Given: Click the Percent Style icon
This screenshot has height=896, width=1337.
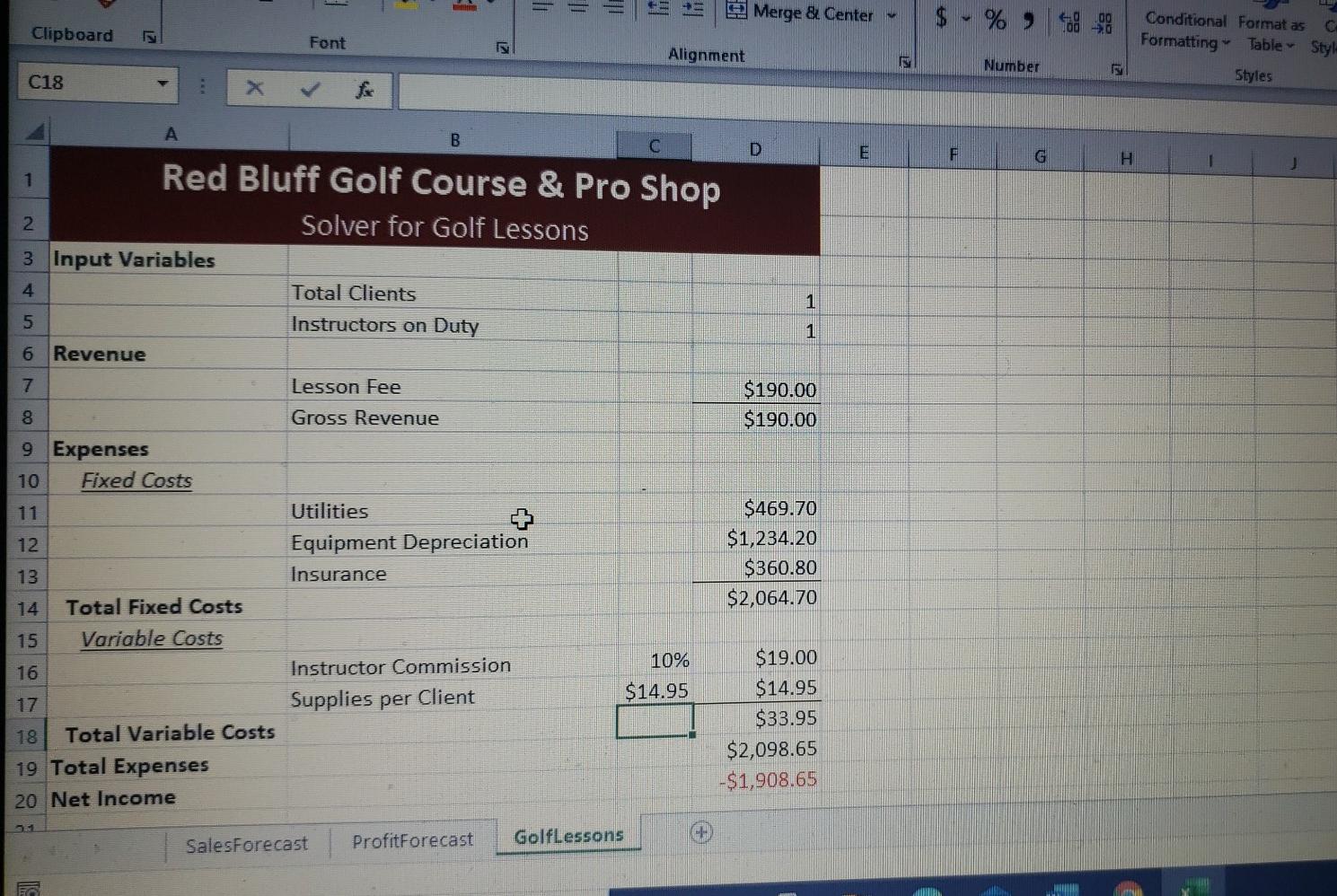Looking at the screenshot, I should (993, 20).
